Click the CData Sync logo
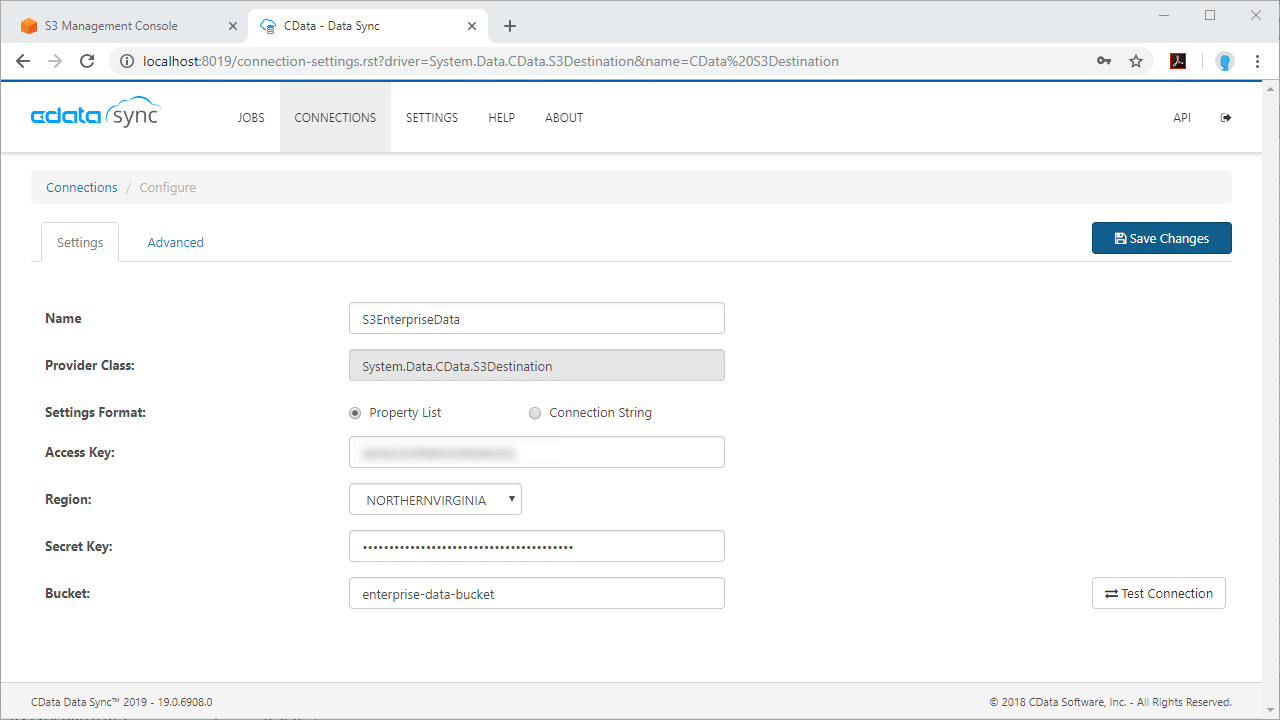 coord(95,113)
